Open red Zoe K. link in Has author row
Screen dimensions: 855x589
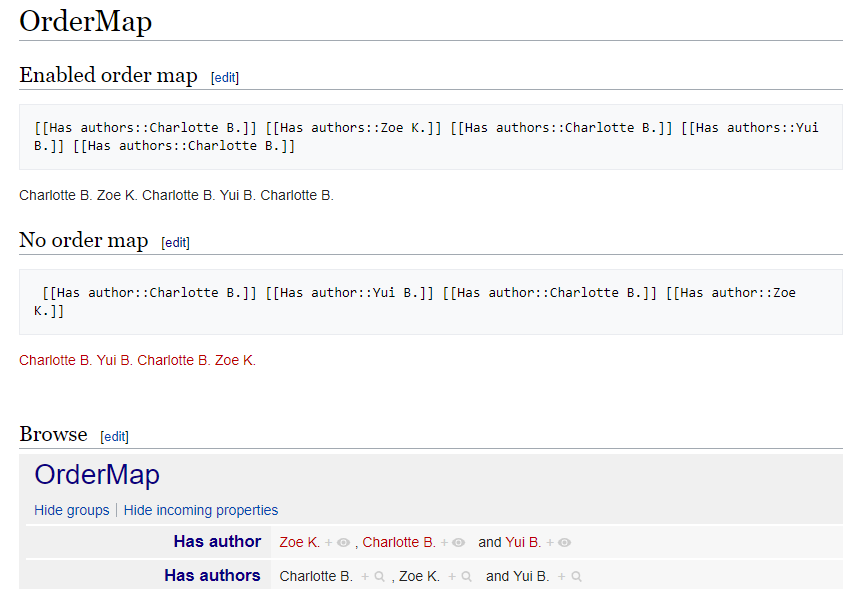(299, 543)
